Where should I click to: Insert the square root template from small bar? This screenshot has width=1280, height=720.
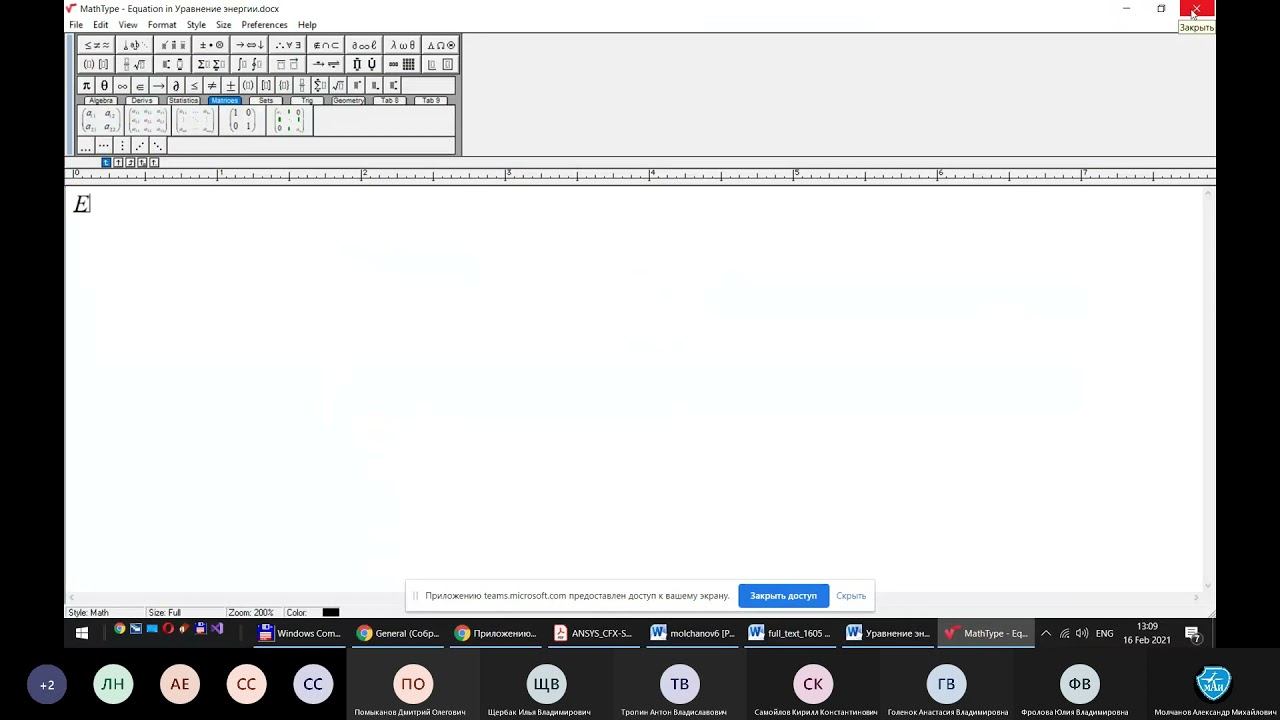pos(338,86)
